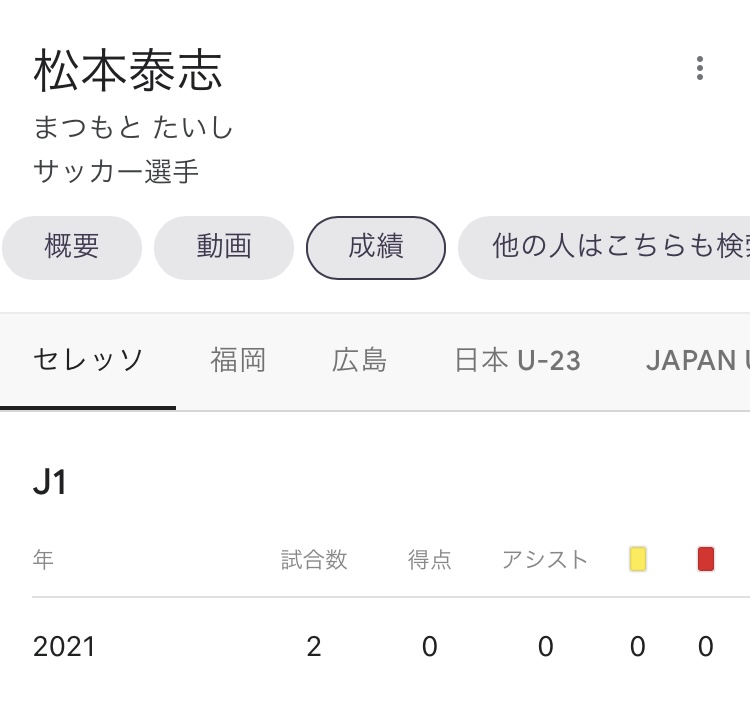Click the J1 league heading

coord(50,483)
